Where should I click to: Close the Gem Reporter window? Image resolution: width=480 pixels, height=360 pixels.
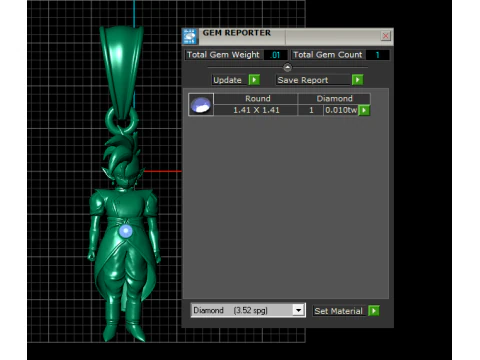(386, 36)
